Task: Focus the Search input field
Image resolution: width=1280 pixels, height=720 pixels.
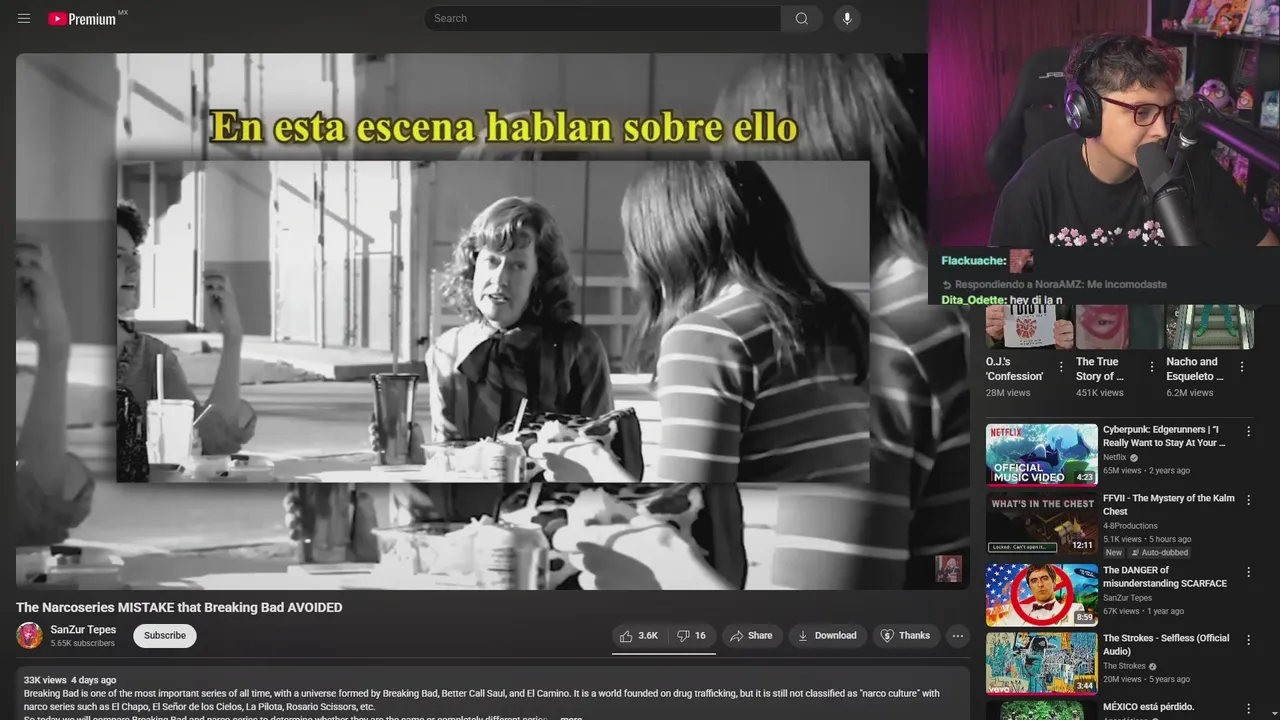Action: [603, 18]
